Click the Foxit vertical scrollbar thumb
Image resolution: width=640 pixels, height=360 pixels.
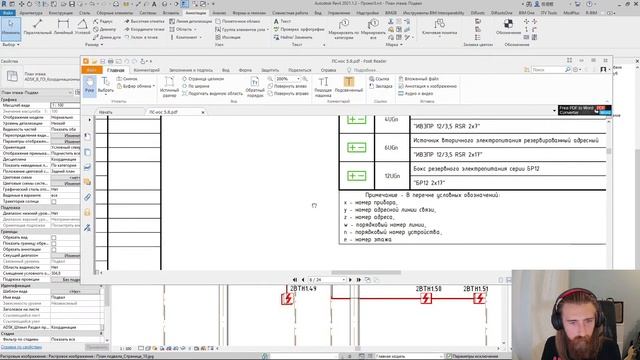pos(609,151)
